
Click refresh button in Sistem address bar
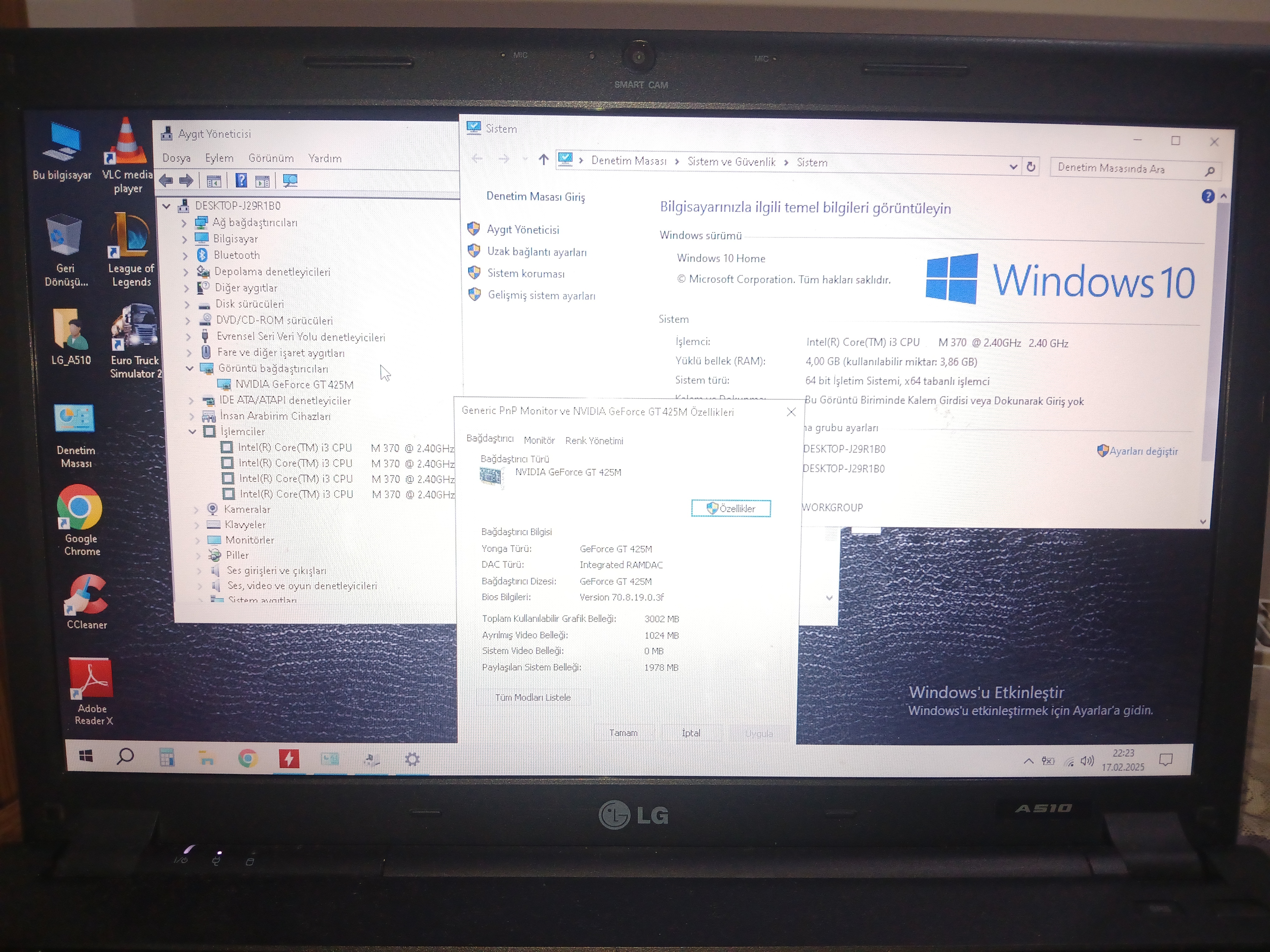[1031, 166]
